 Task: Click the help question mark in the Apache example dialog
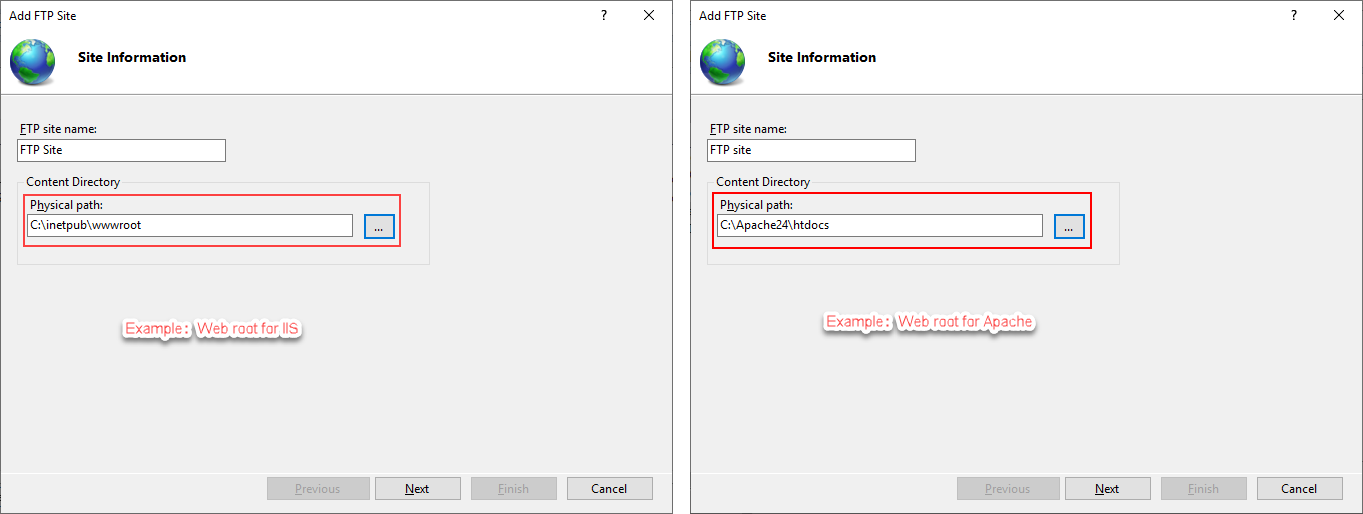coord(1294,16)
